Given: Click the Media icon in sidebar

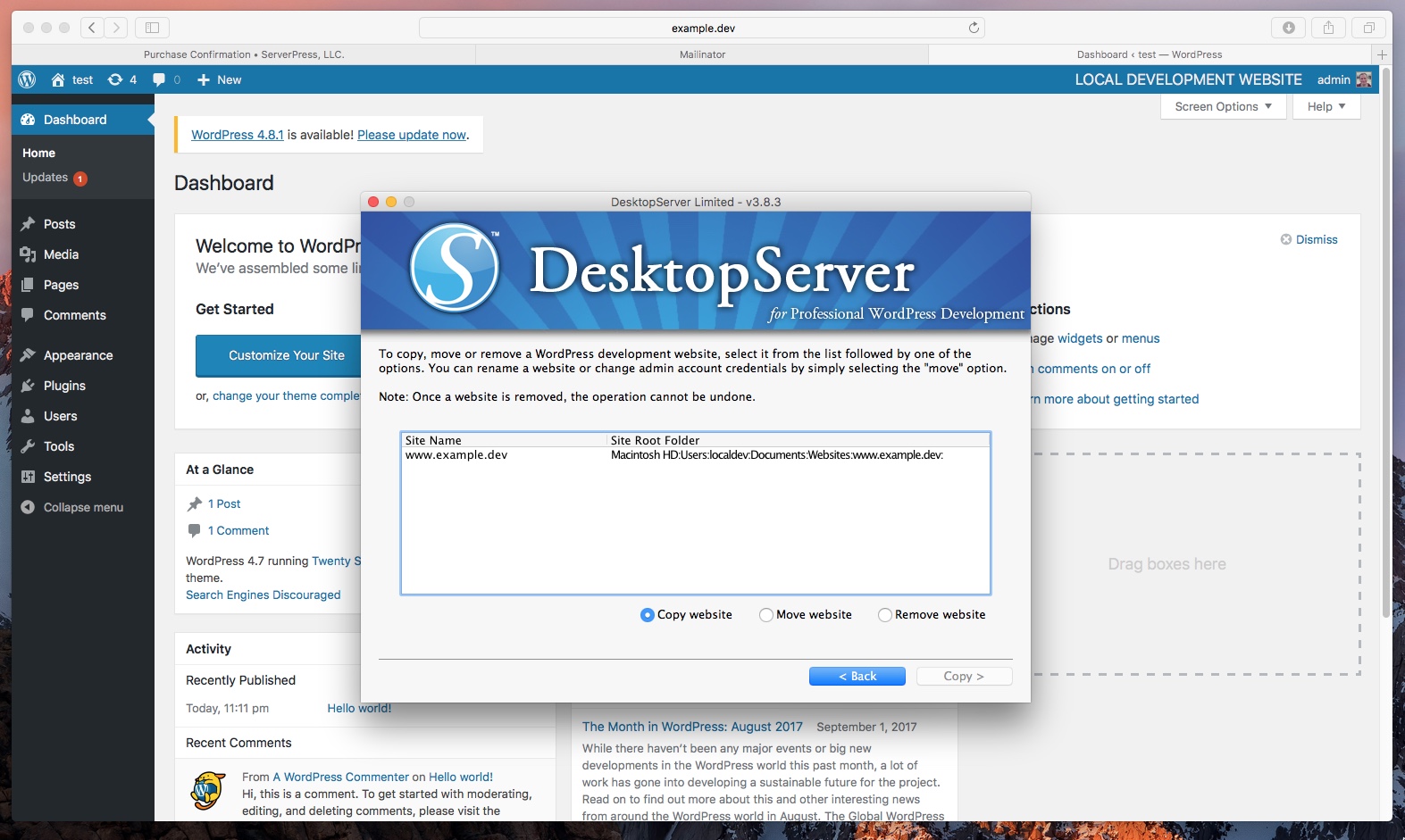Looking at the screenshot, I should pos(28,254).
